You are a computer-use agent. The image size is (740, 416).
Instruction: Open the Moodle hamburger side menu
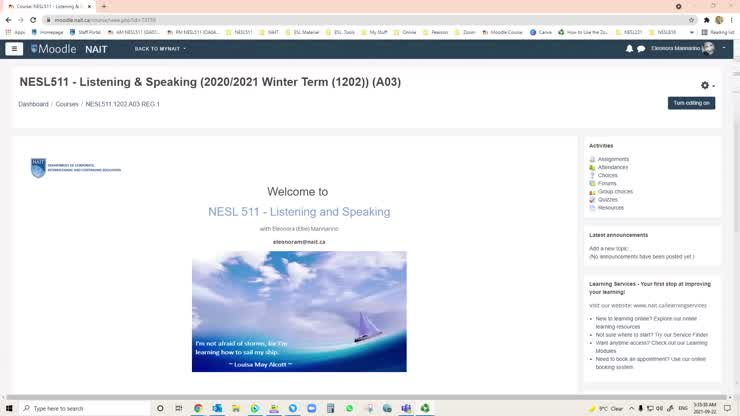14,49
